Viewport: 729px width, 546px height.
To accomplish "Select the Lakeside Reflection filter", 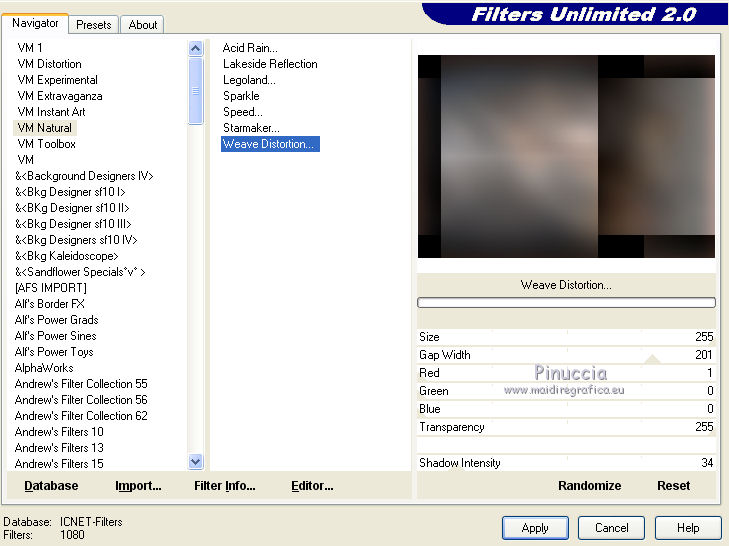I will pyautogui.click(x=270, y=64).
